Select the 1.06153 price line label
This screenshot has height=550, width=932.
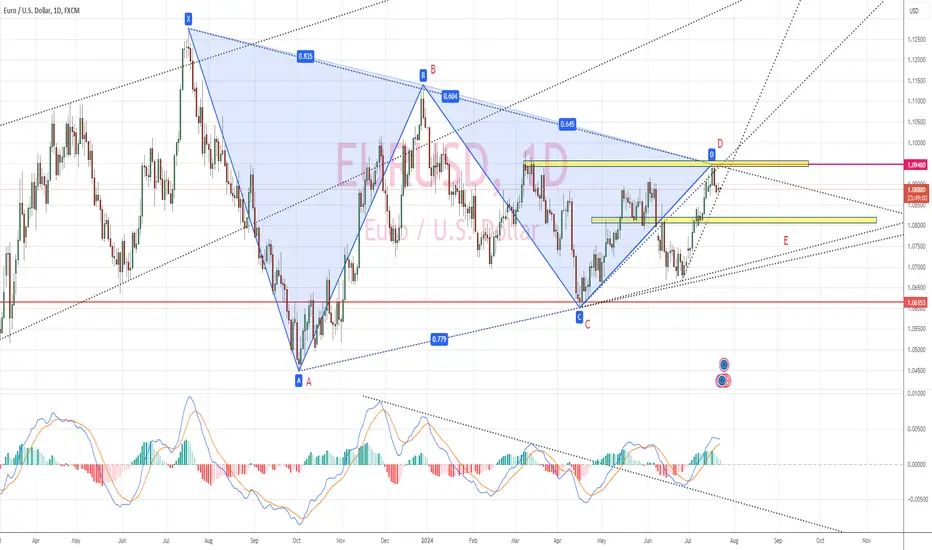(x=915, y=303)
